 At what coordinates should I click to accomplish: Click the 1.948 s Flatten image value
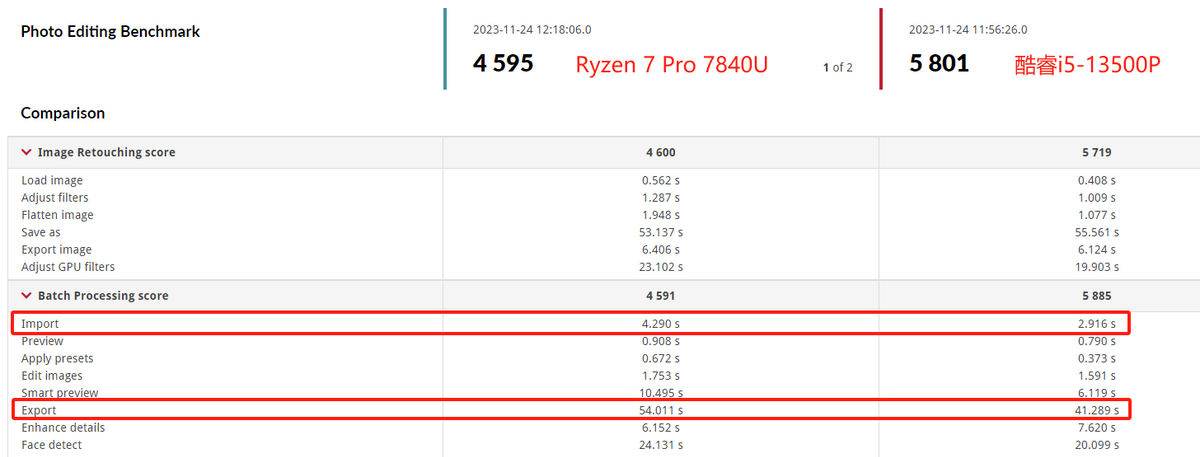pos(661,215)
